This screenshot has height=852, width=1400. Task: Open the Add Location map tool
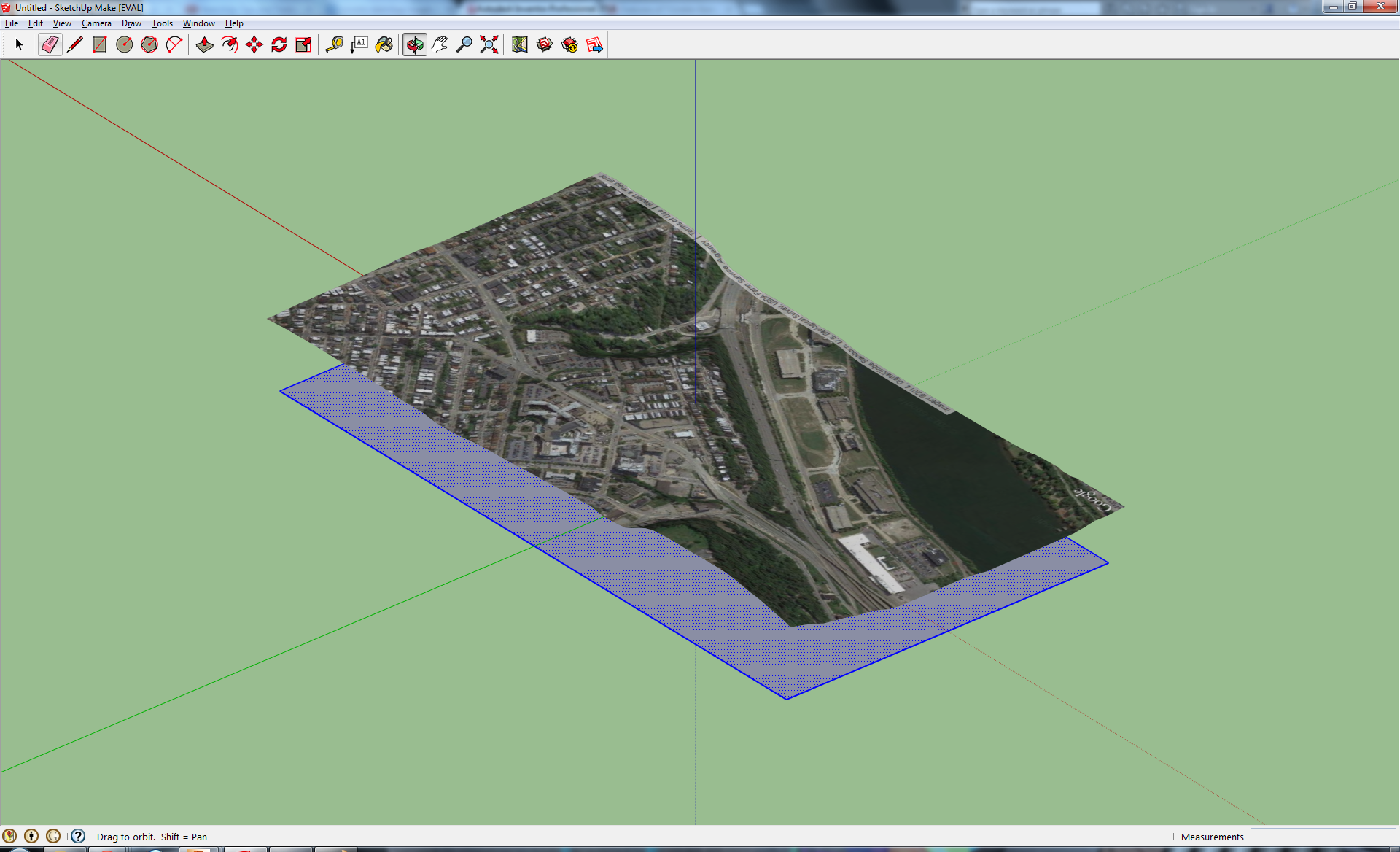(x=519, y=44)
